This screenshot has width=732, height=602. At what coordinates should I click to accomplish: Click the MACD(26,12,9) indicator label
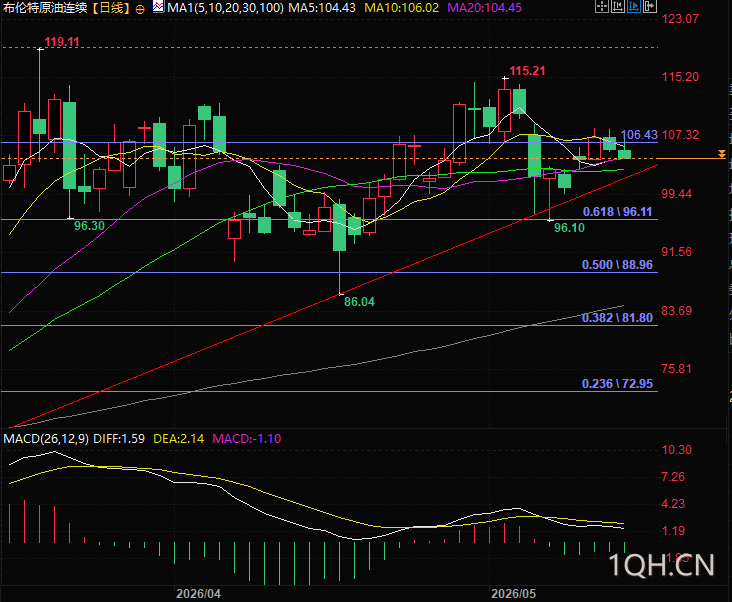pyautogui.click(x=46, y=439)
